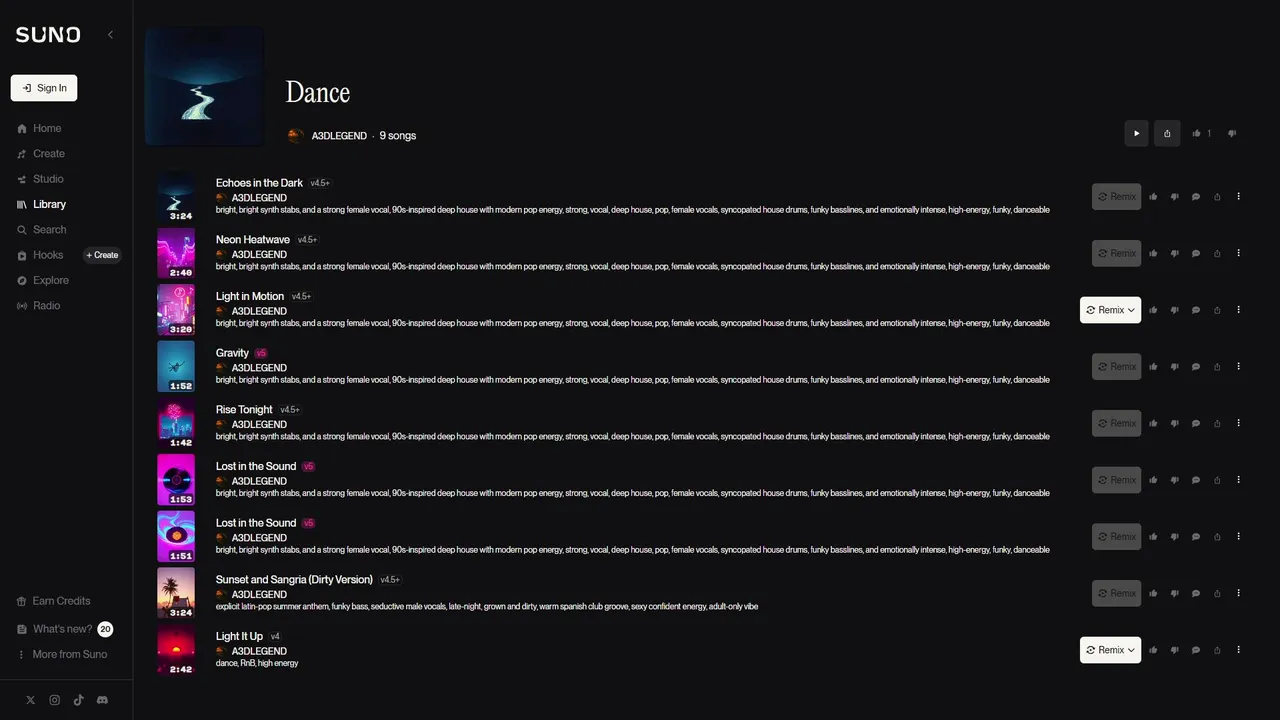Open the TikTok social icon
The height and width of the screenshot is (720, 1280).
(78, 700)
